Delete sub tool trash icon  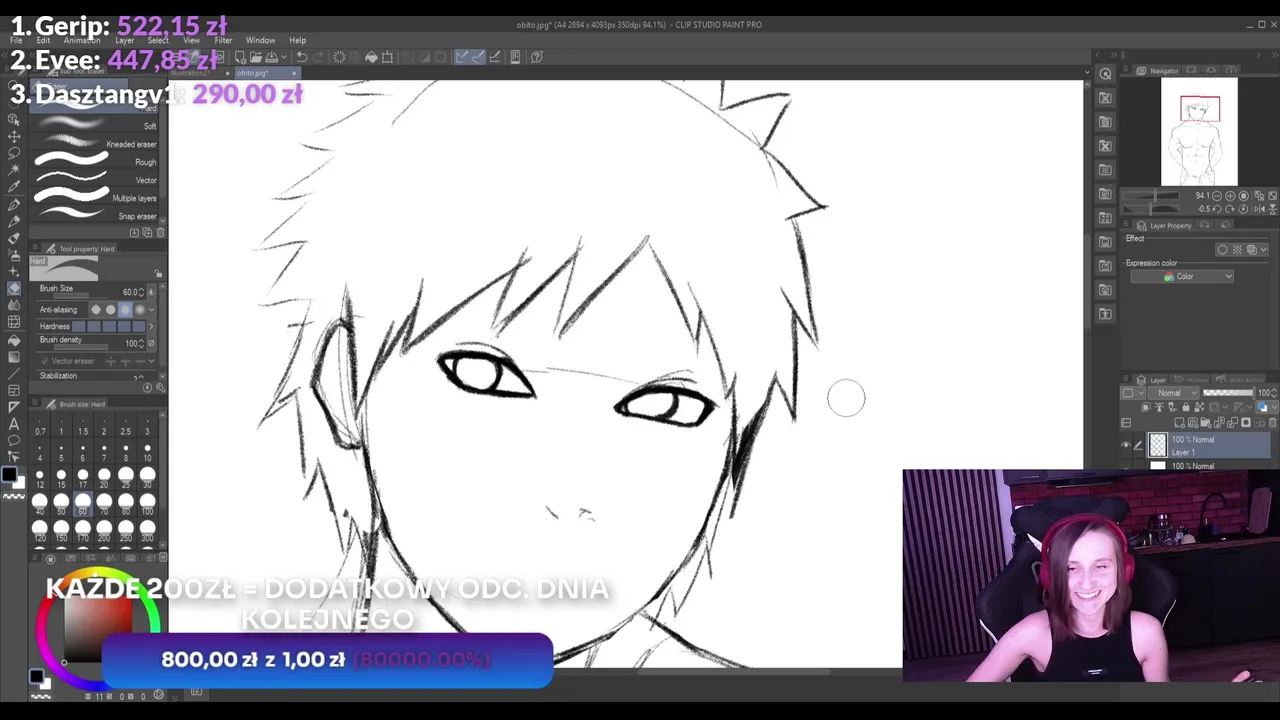161,232
